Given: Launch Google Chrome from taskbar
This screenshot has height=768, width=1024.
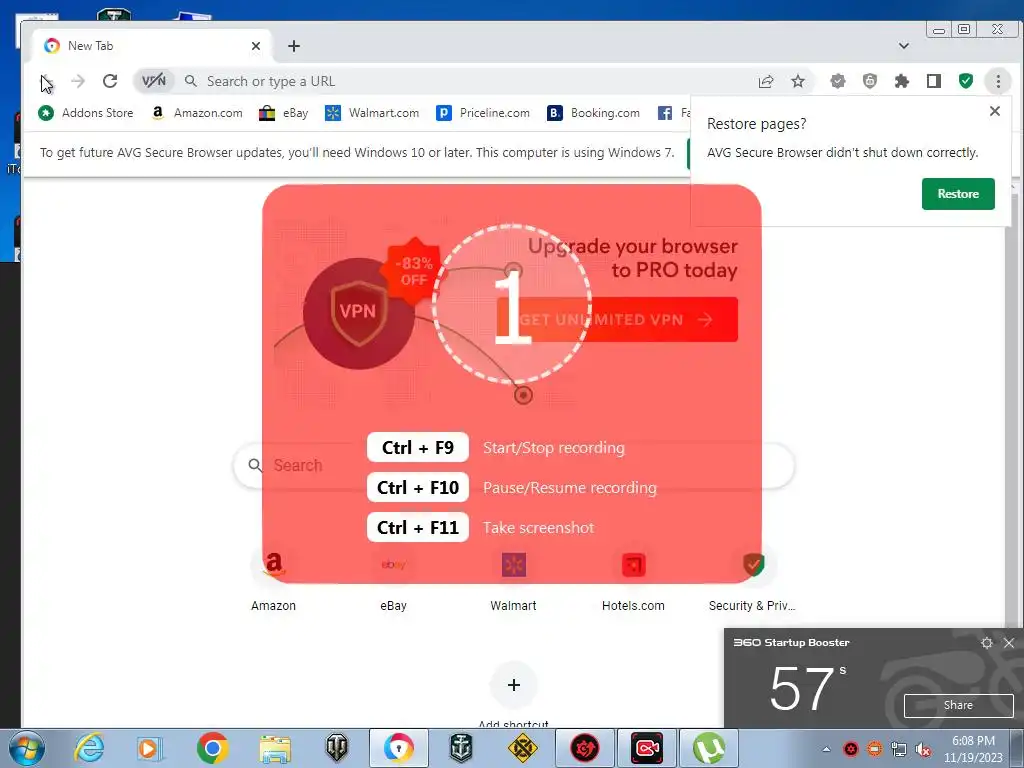Looking at the screenshot, I should [x=212, y=748].
